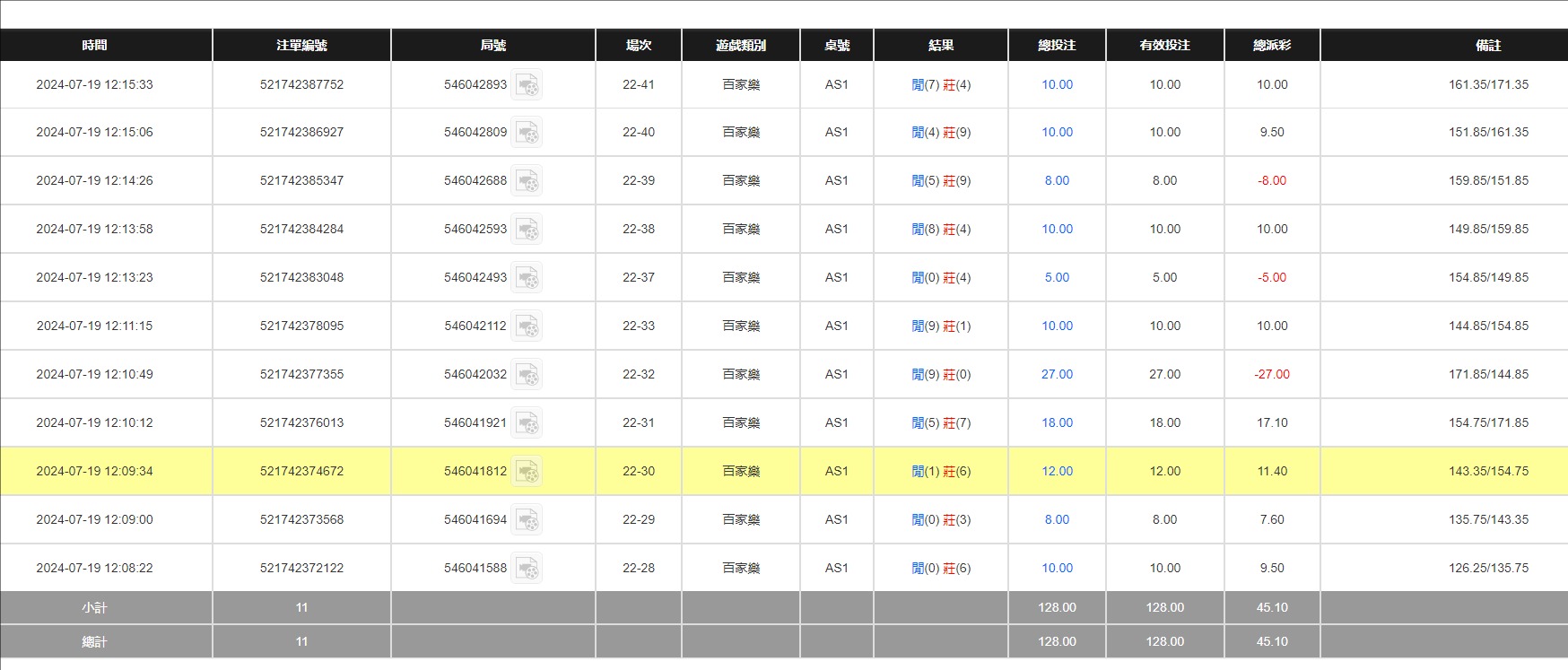This screenshot has height=670, width=1568.
Task: Click the 18.00 total bet amount link
Action: pos(1057,423)
